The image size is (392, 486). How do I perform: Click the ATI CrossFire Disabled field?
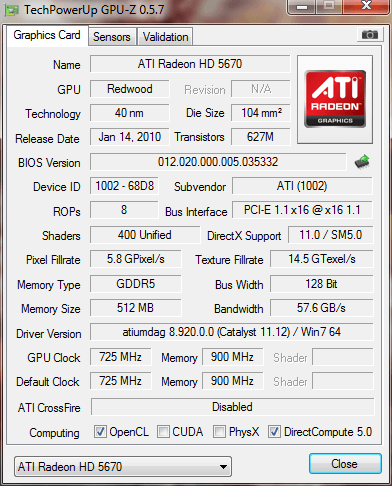(232, 407)
